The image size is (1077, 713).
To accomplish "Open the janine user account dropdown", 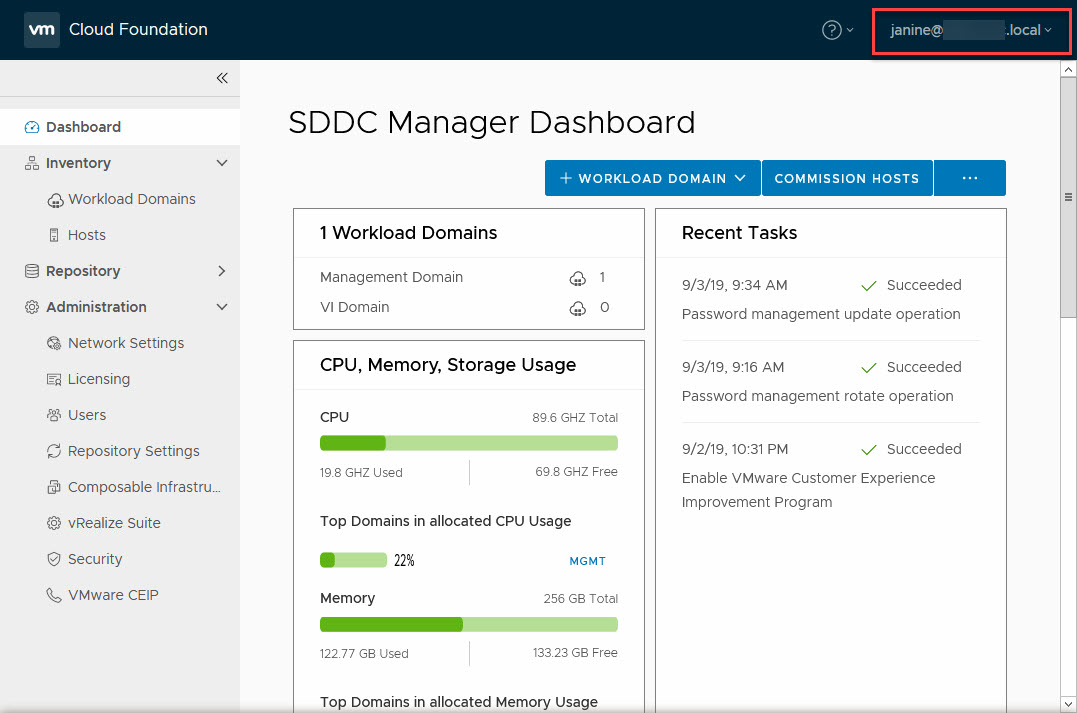I will (x=971, y=30).
